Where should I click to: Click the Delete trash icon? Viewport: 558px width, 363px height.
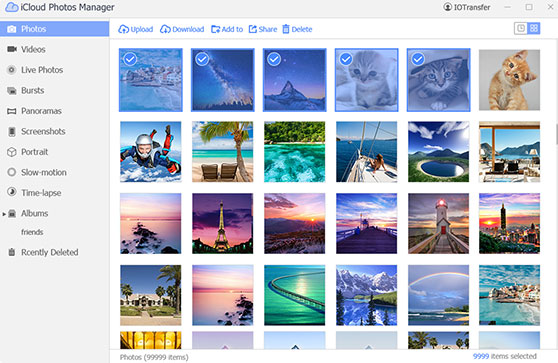click(x=286, y=29)
